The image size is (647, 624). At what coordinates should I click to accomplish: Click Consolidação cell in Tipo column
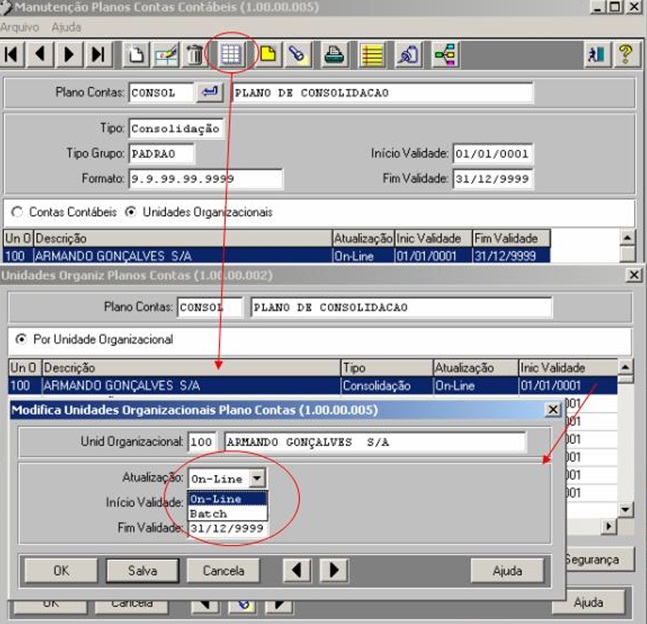(387, 385)
